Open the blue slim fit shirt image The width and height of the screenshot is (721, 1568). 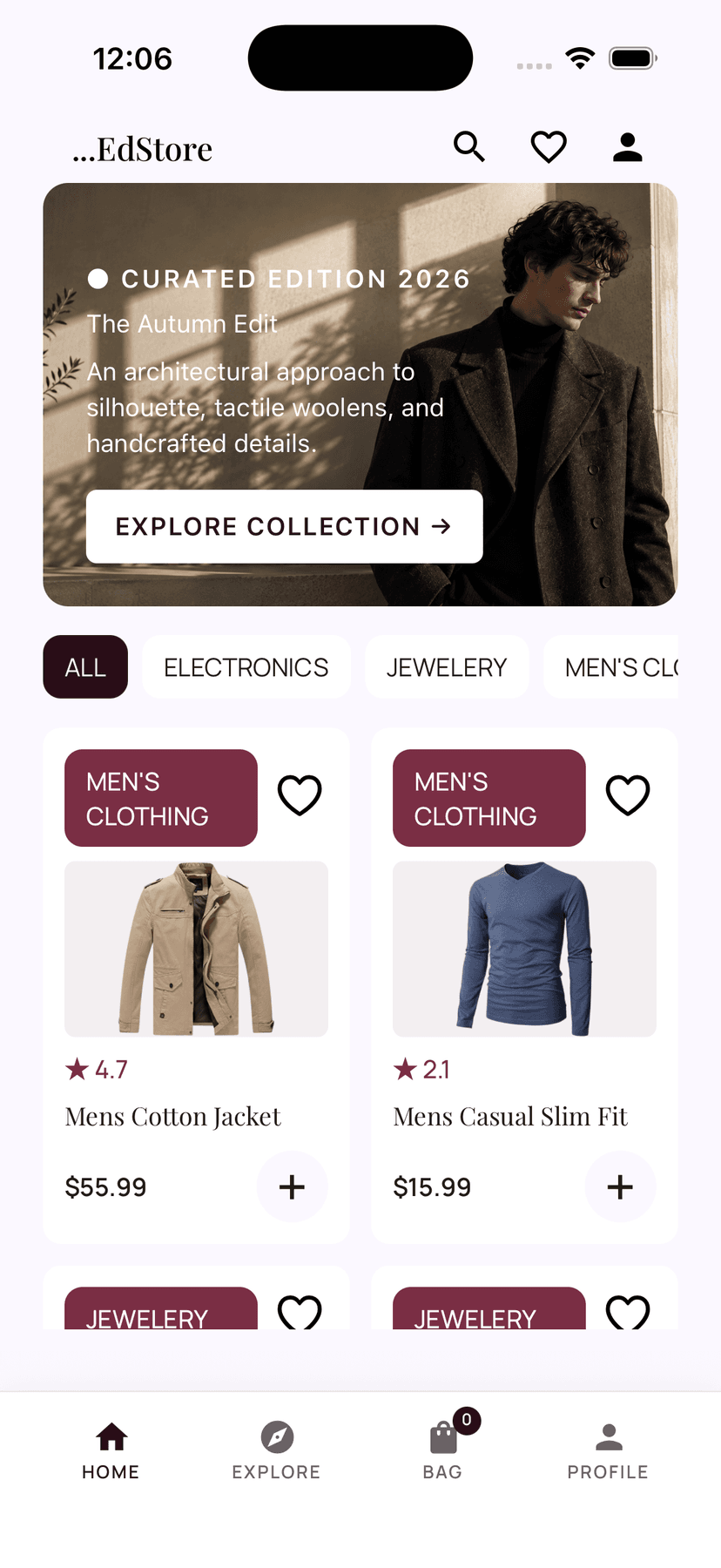point(524,949)
